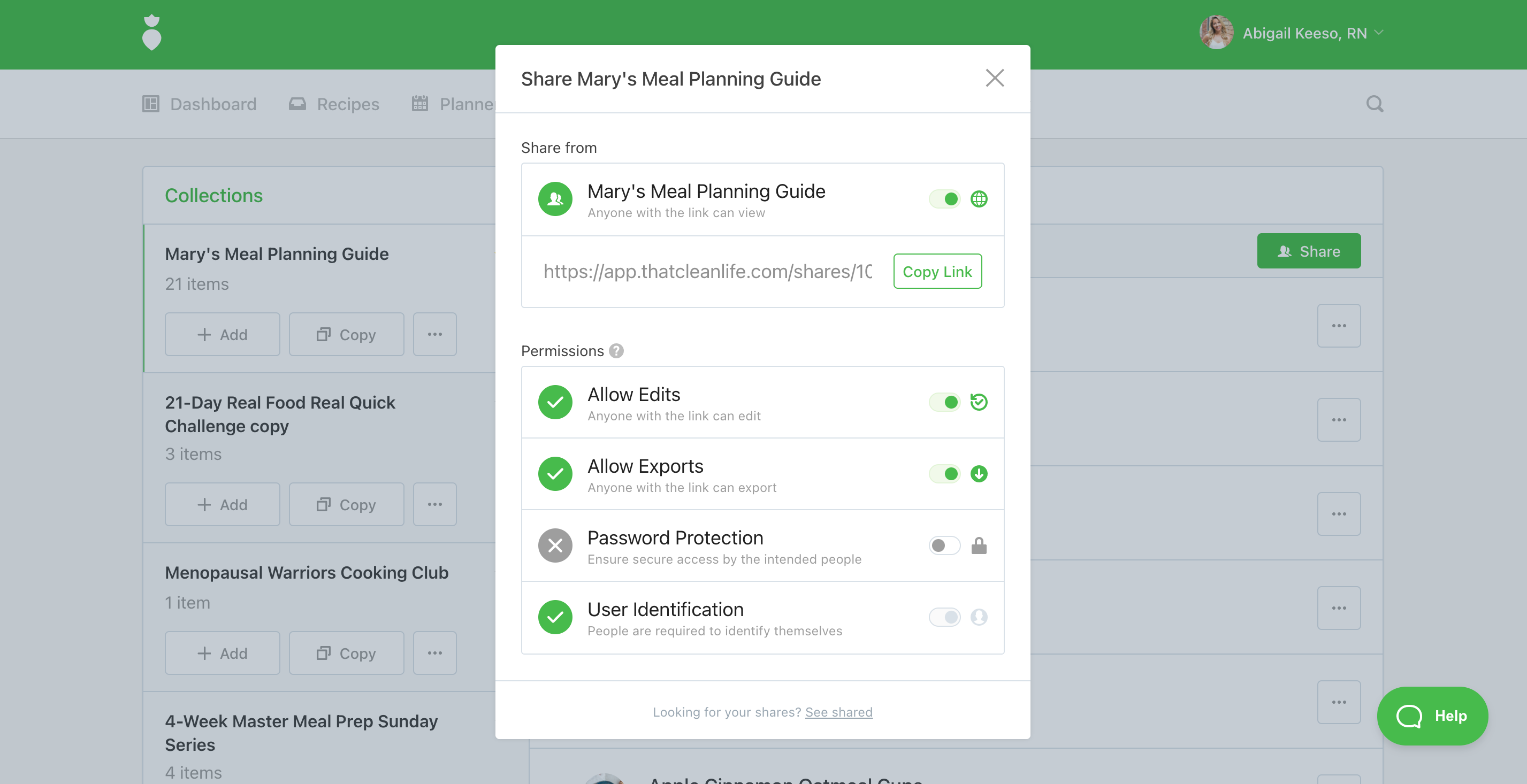This screenshot has width=1527, height=784.
Task: Toggle Mary's Meal Planning Guide link sharing
Action: tap(944, 199)
